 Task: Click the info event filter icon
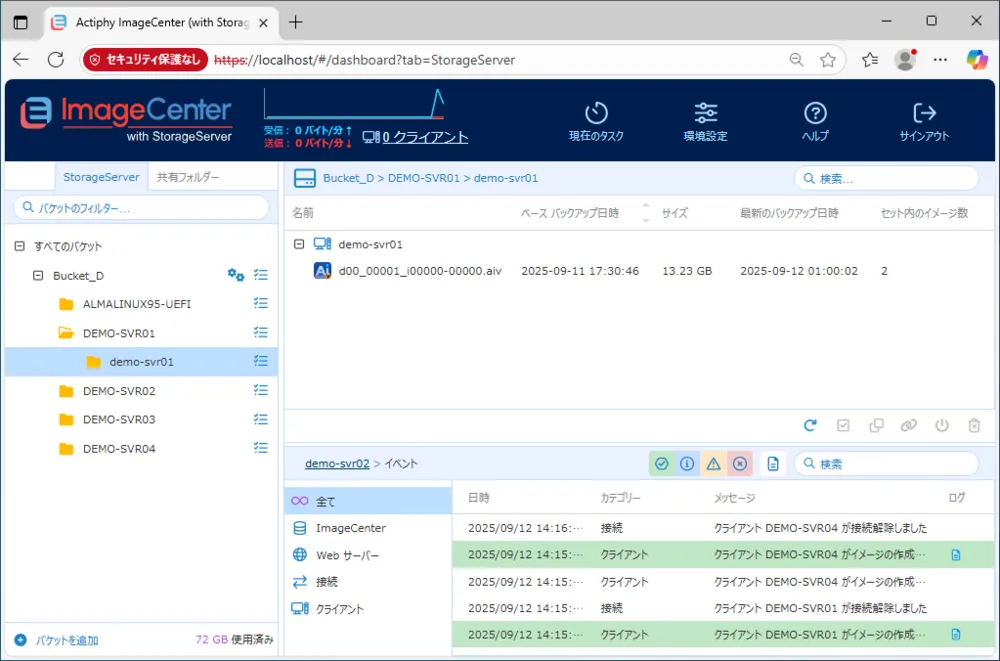coord(688,463)
